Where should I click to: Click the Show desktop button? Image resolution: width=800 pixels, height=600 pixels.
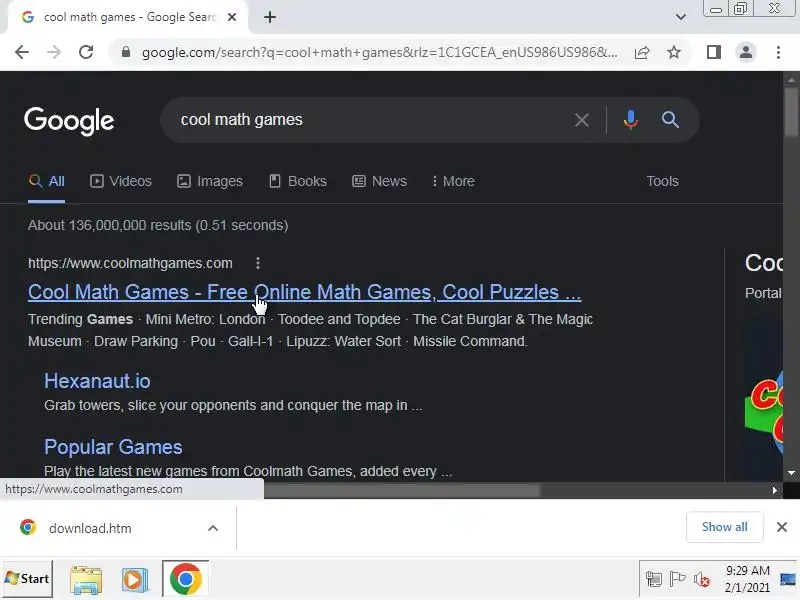(x=788, y=579)
